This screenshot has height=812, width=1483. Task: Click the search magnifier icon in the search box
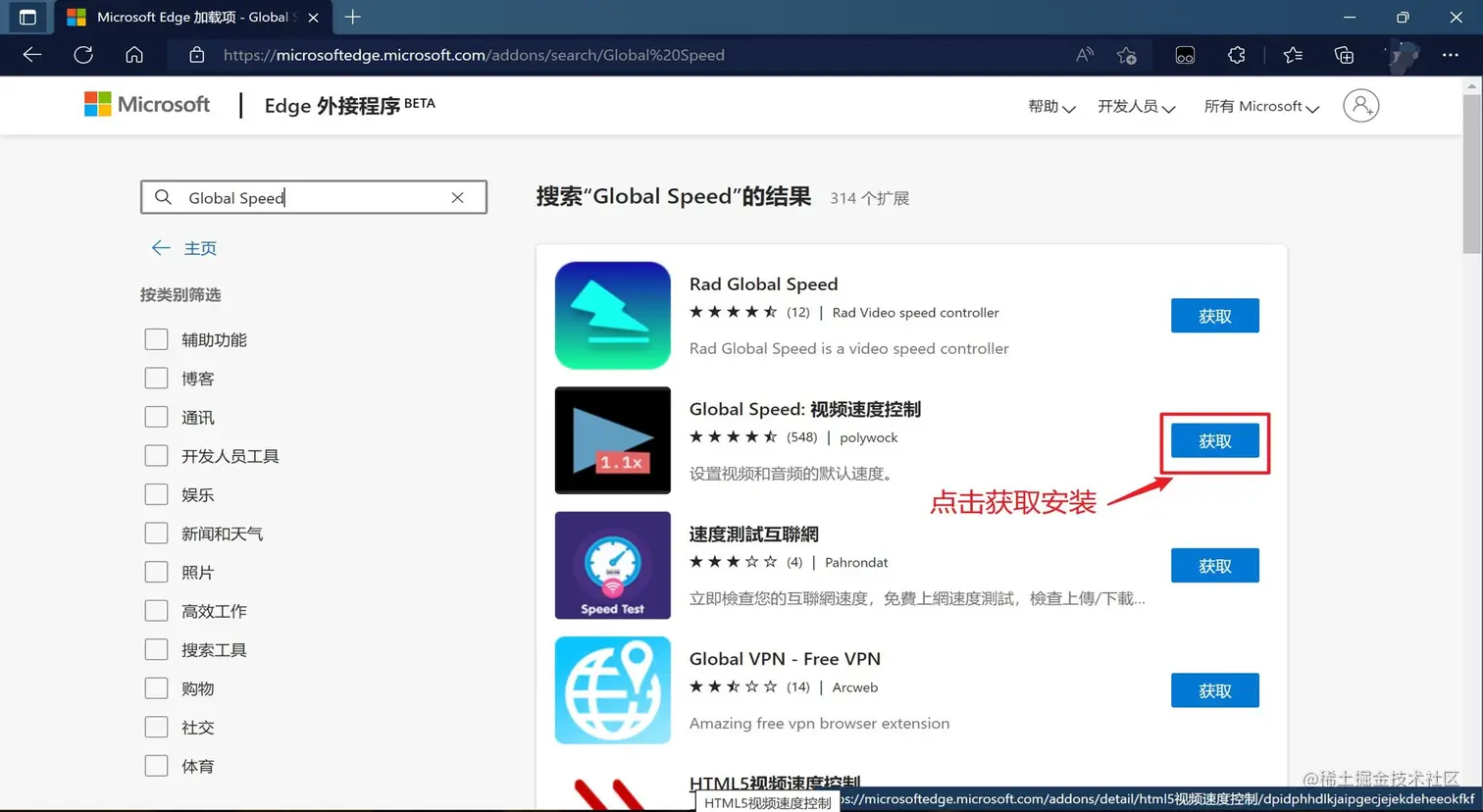(x=163, y=197)
